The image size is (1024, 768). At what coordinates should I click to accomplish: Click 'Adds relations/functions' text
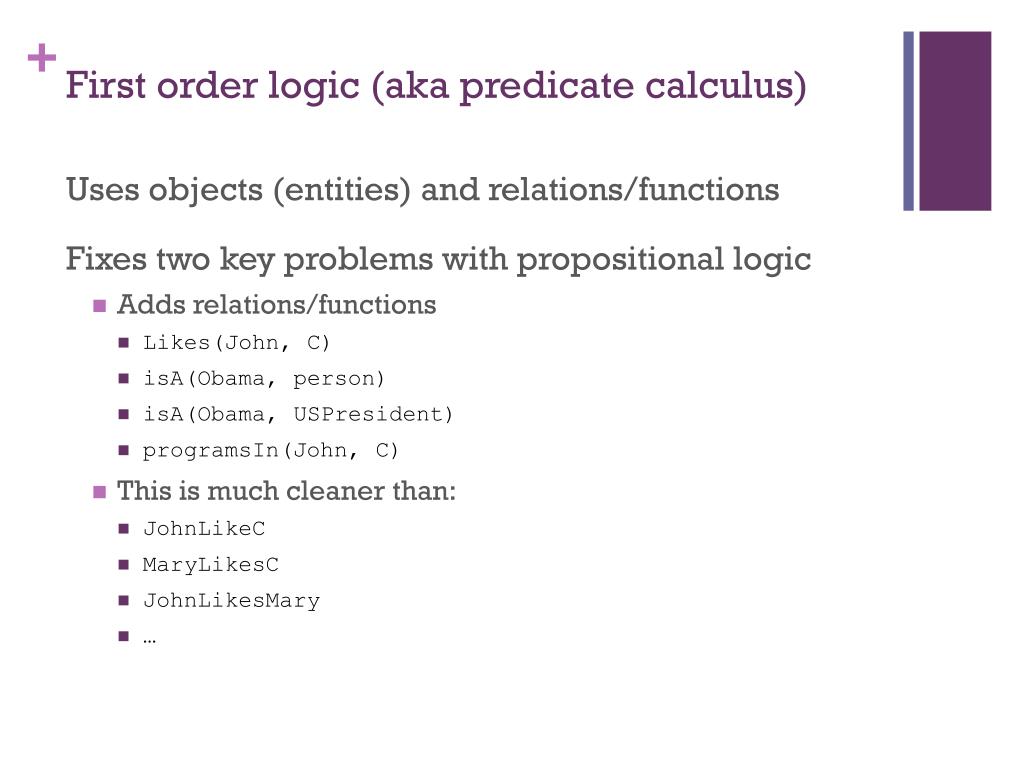tap(277, 304)
